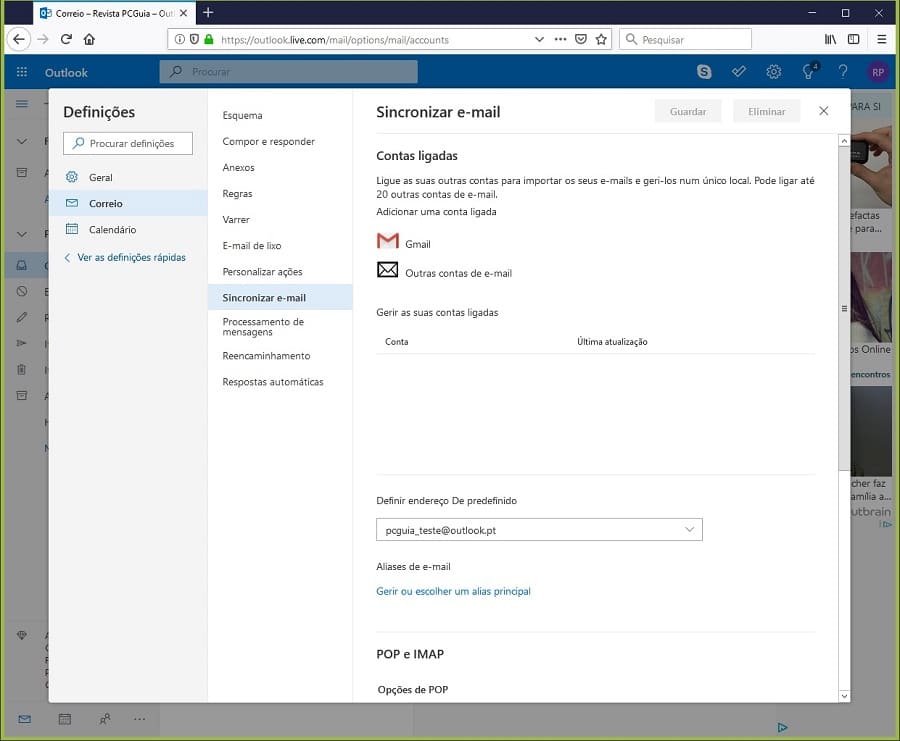Viewport: 900px width, 741px height.
Task: Click the Última atualização column header
Action: [x=612, y=342]
